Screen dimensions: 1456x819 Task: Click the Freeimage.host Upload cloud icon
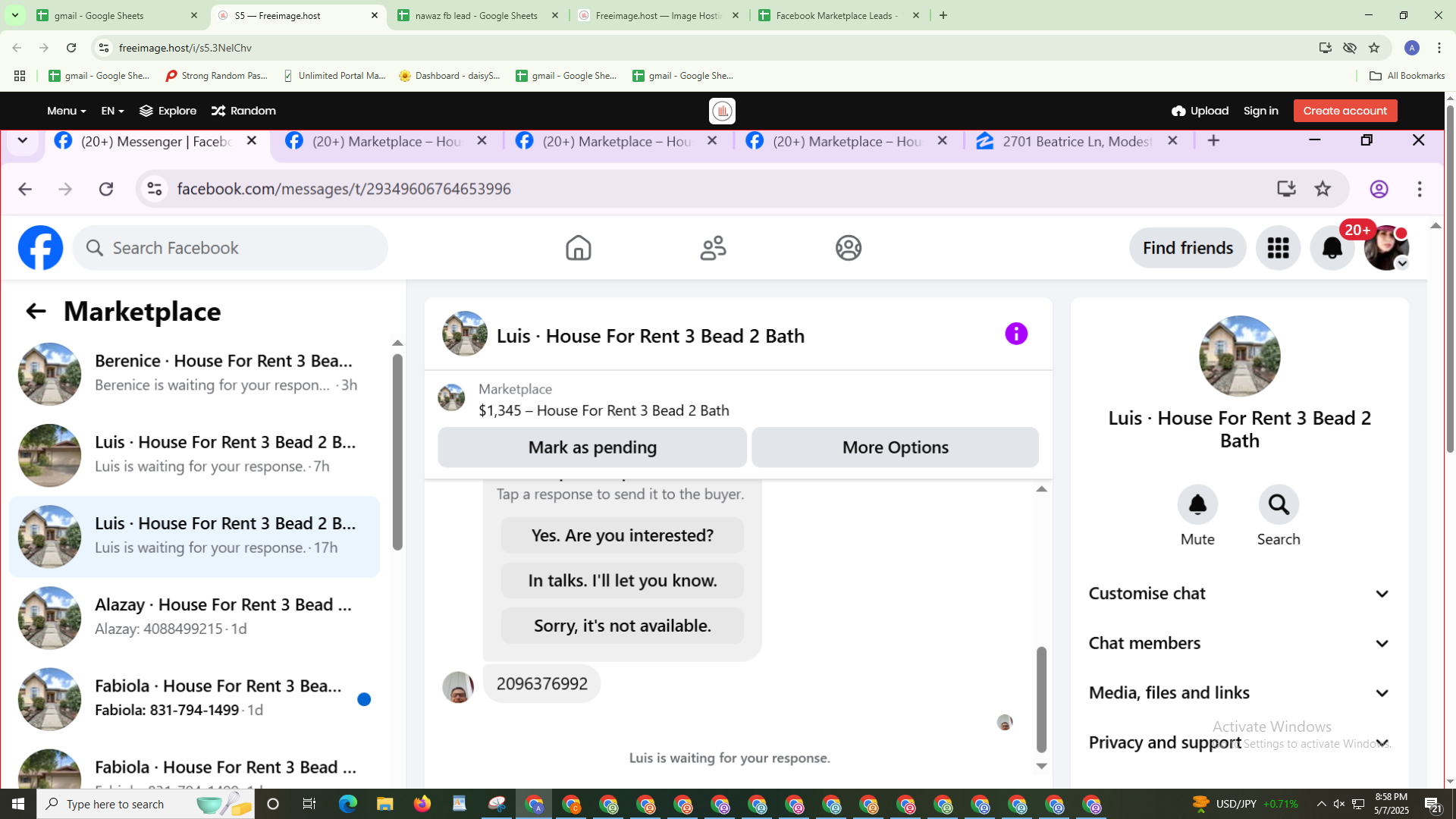point(1178,111)
